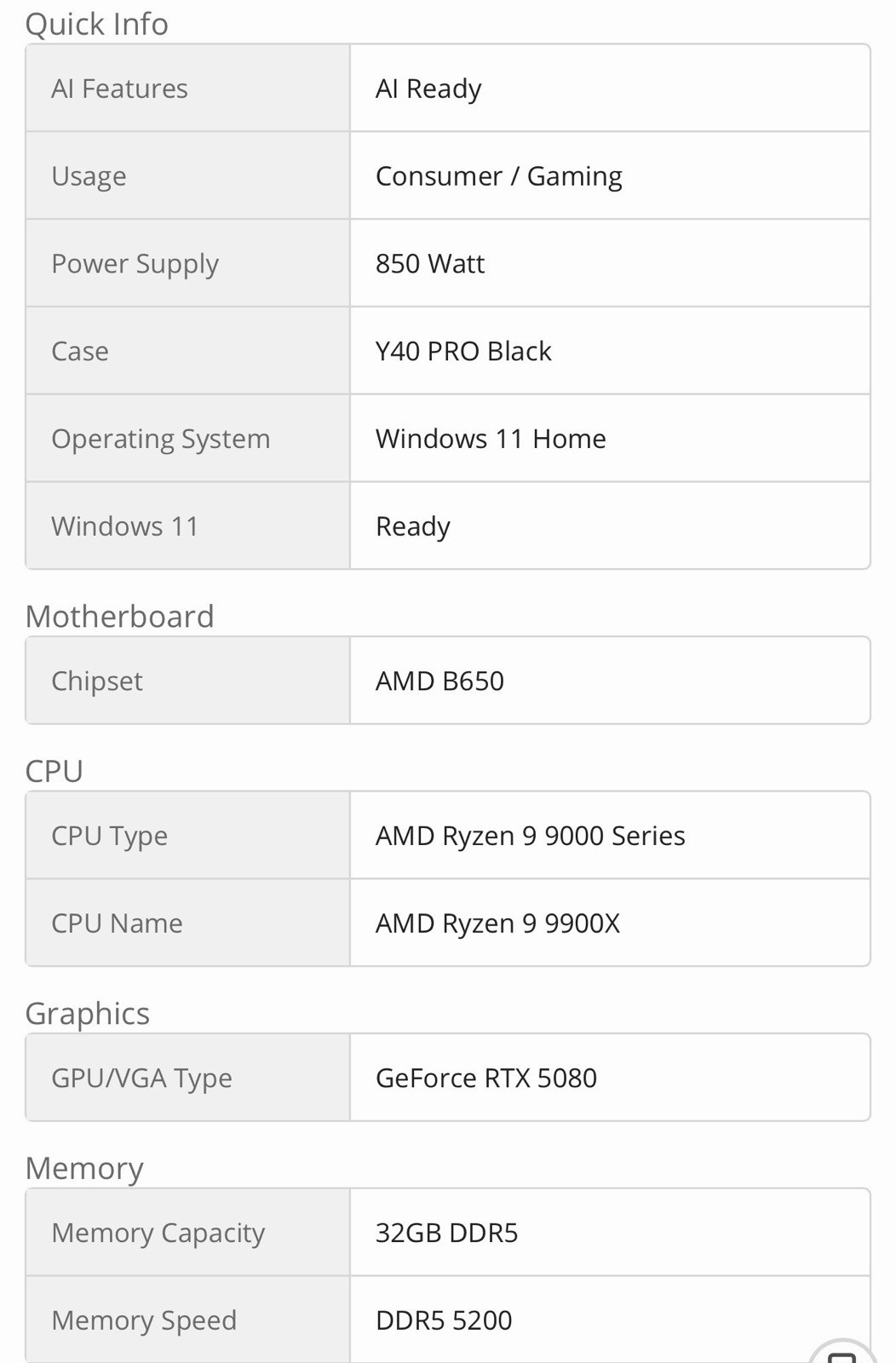Select the 'GeForce RTX 5080' GPU value
Screen dimensions: 896x1363
pos(485,1078)
